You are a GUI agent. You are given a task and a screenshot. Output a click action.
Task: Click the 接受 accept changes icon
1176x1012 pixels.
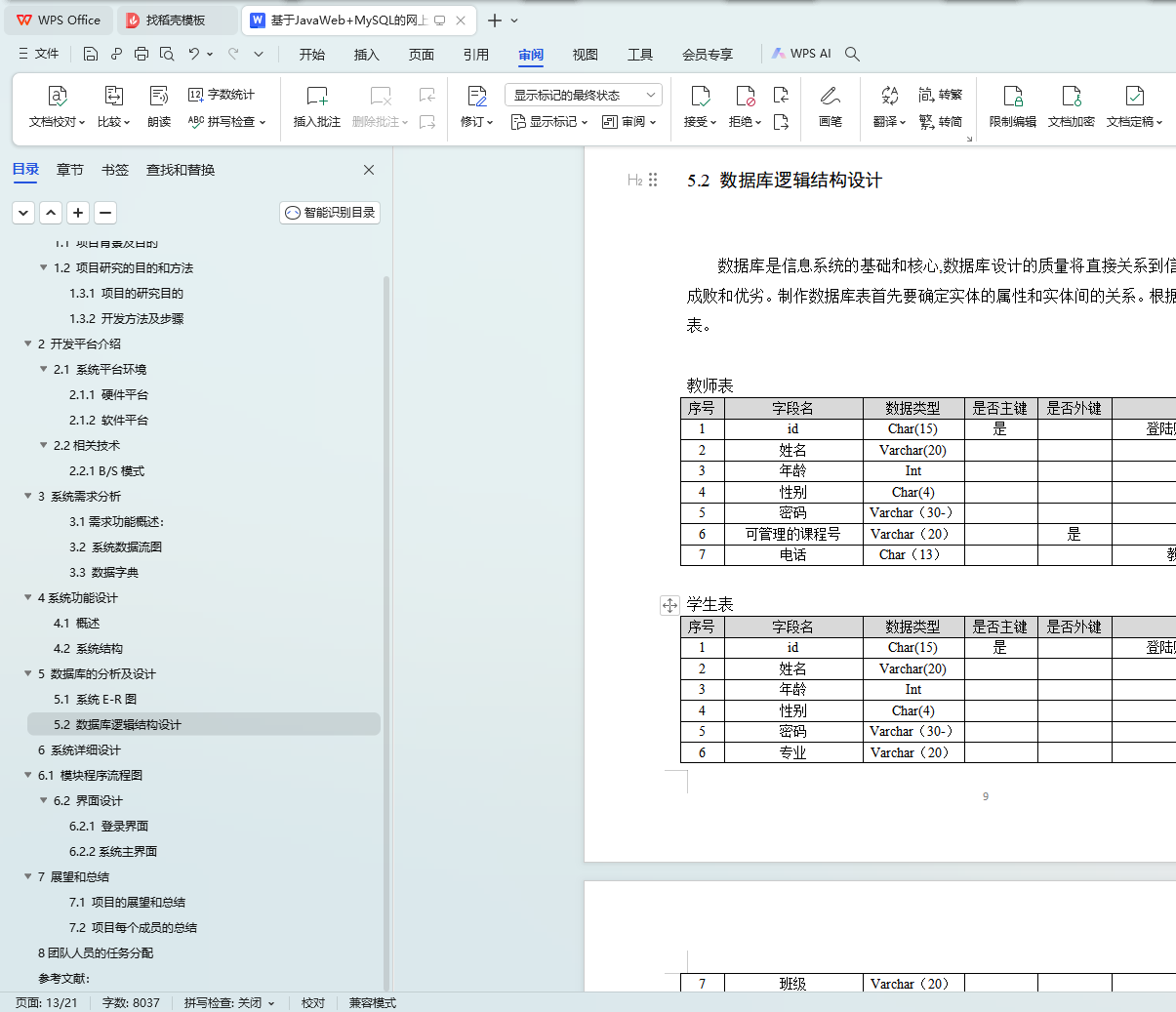(700, 96)
